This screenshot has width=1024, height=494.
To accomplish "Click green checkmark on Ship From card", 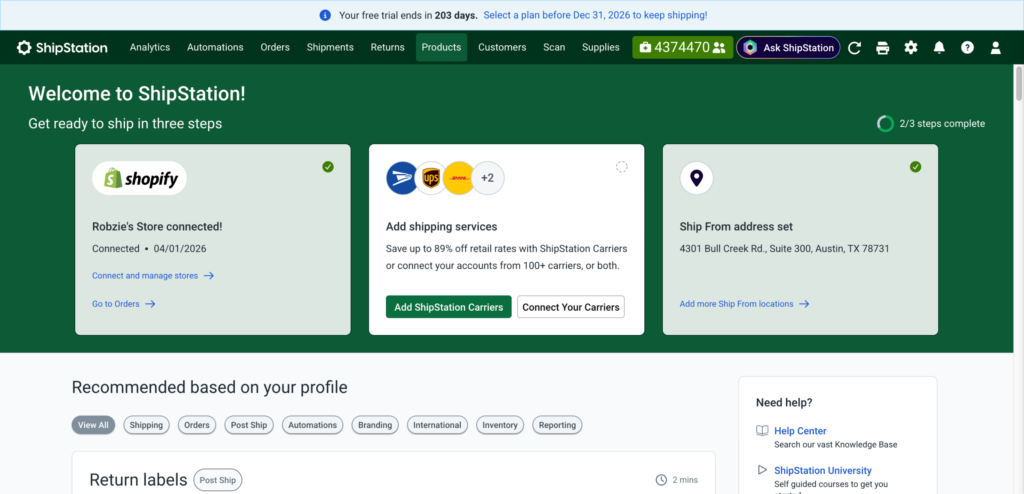I will pos(916,167).
